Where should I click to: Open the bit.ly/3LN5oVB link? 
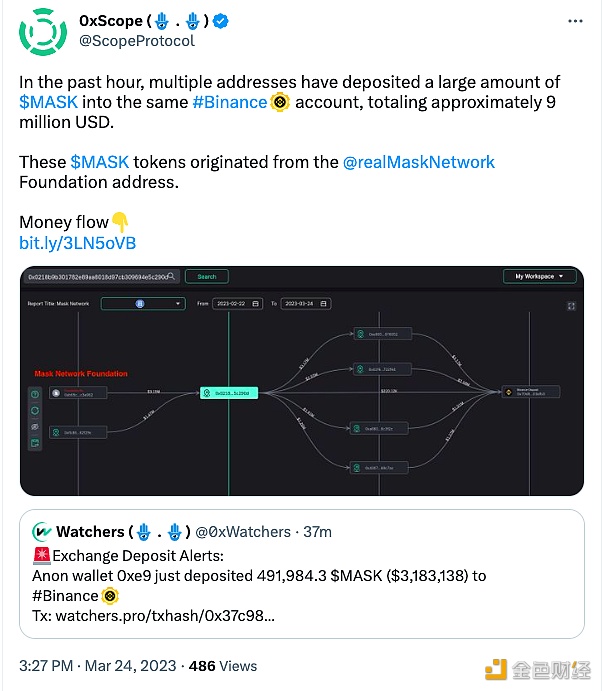tap(77, 243)
